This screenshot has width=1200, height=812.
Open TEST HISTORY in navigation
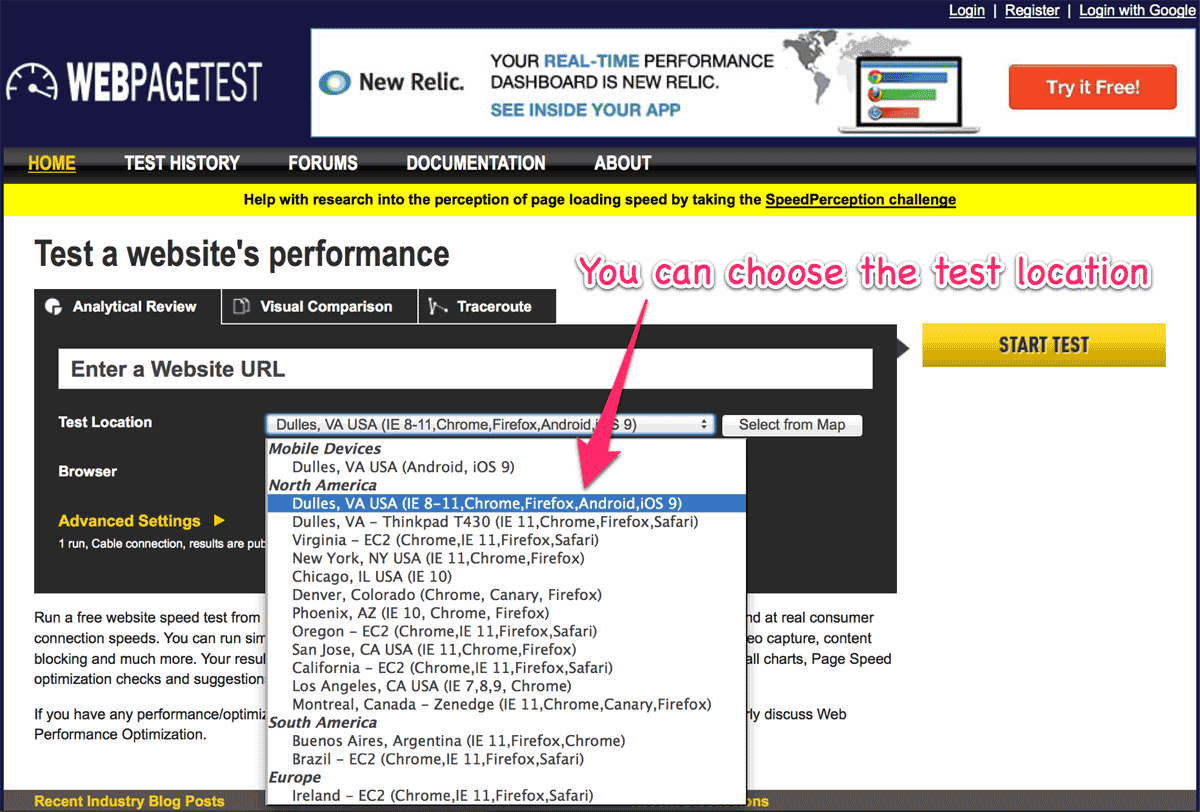182,163
